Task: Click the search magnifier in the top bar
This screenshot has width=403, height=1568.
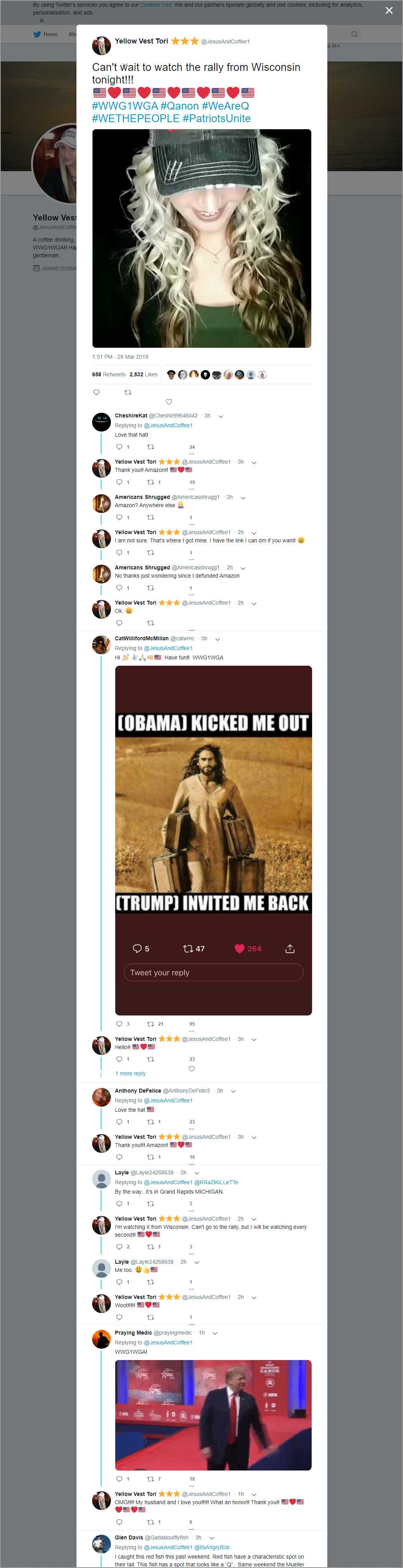Action: click(x=354, y=34)
